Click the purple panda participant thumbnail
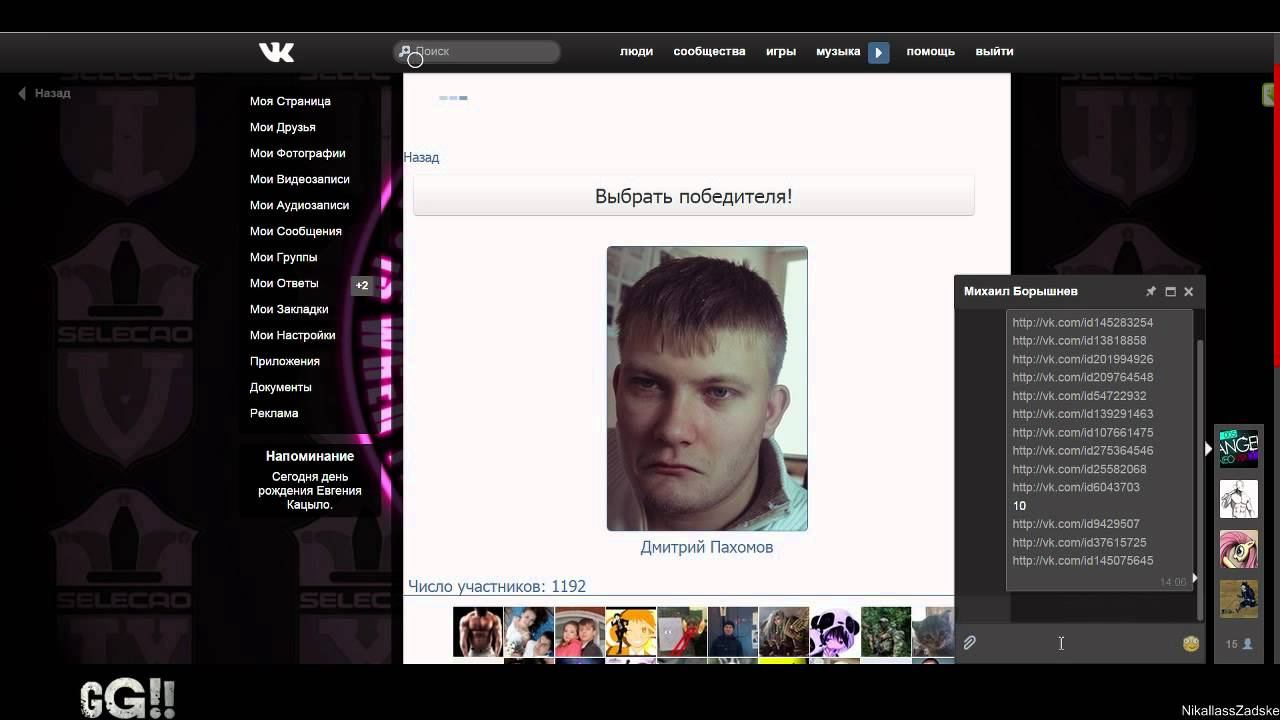Image resolution: width=1280 pixels, height=720 pixels. (x=835, y=632)
